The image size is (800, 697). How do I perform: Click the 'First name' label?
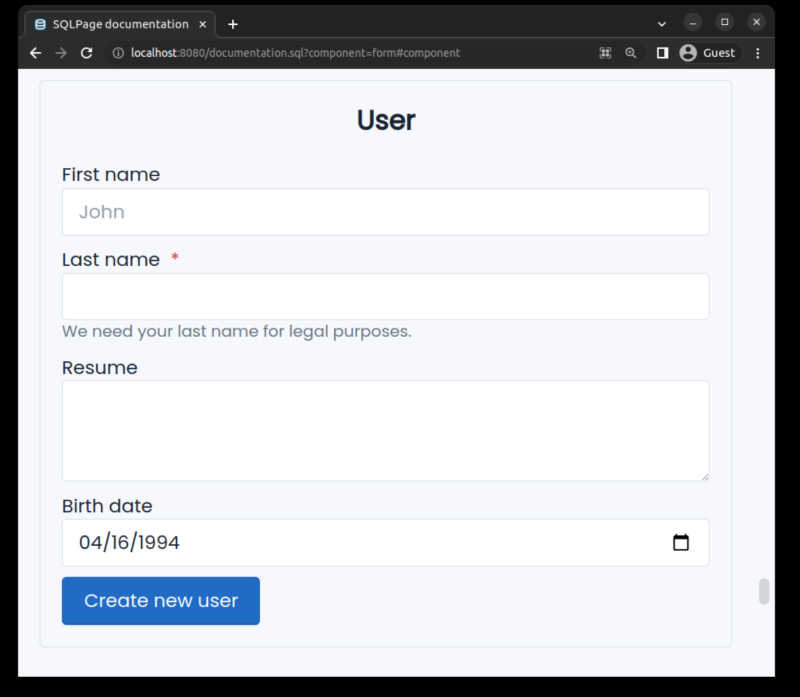111,175
